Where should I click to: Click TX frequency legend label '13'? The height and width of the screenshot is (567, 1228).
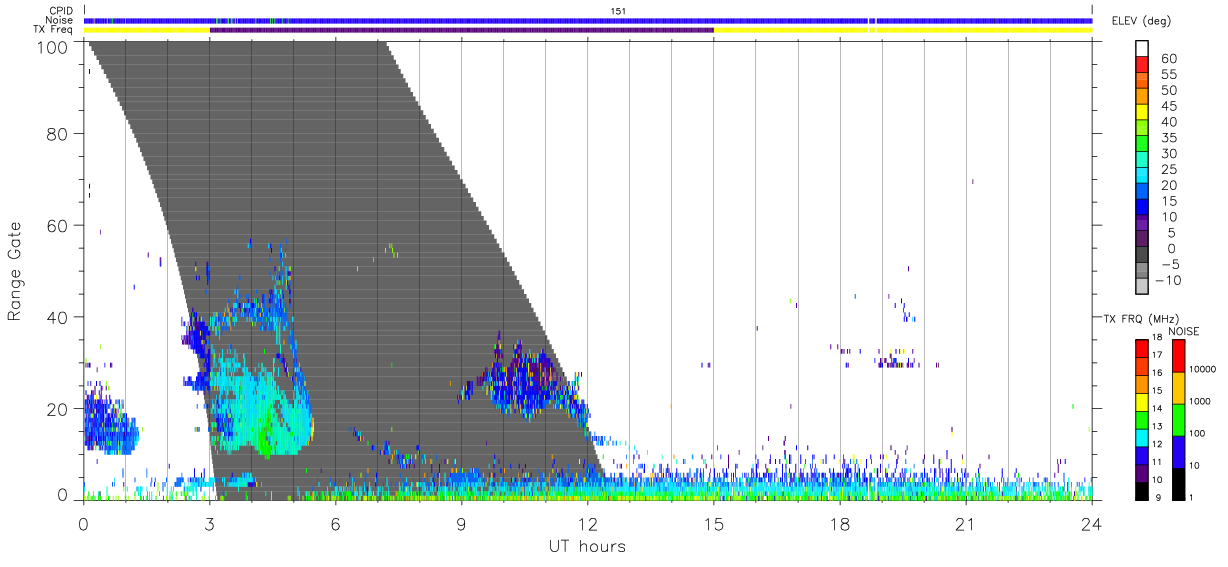(1156, 426)
